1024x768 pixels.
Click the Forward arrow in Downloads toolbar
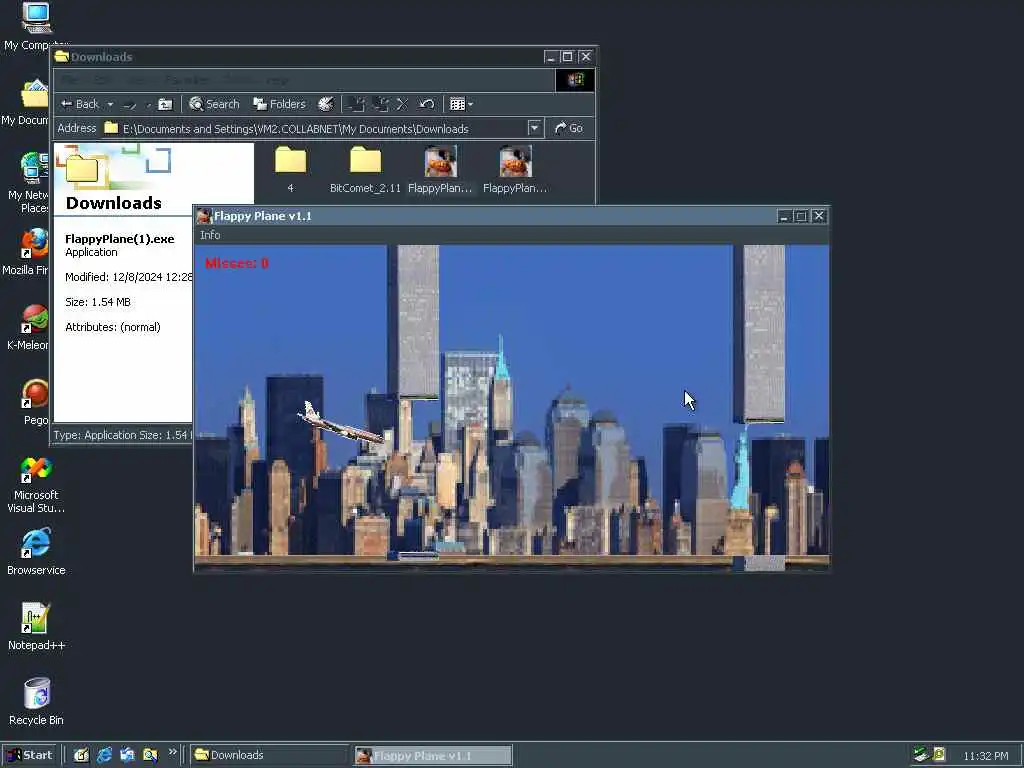pos(130,104)
